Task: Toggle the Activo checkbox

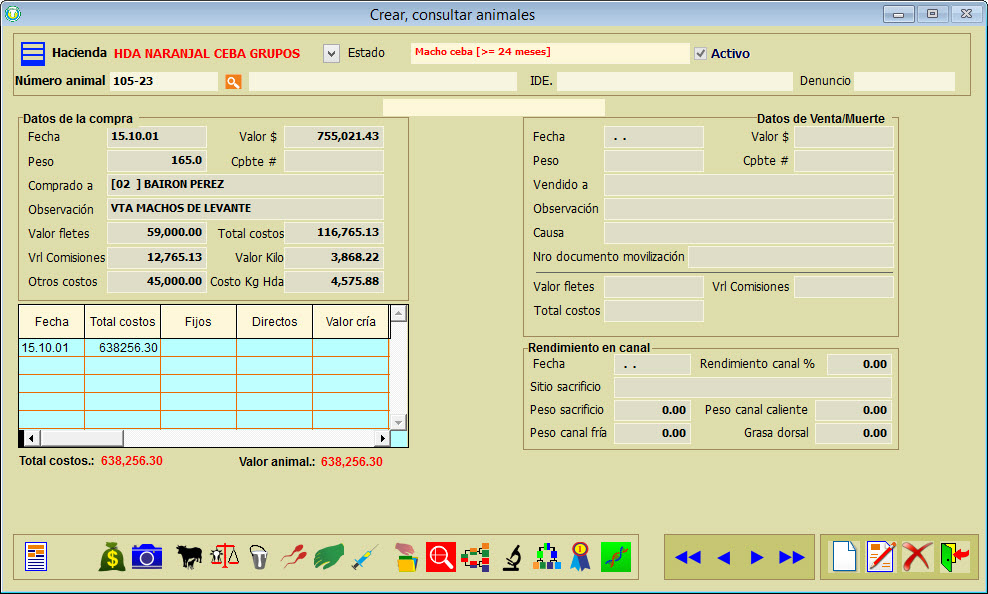Action: (701, 54)
